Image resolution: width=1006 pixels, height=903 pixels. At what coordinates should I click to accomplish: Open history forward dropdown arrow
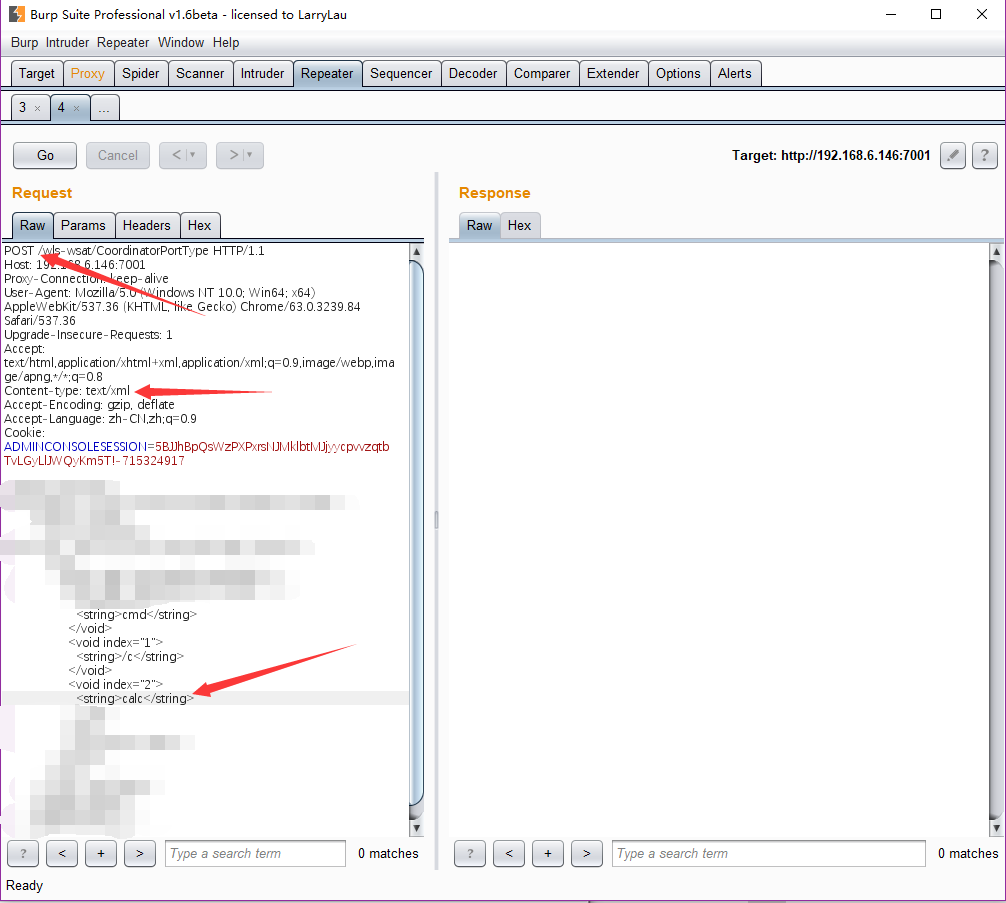tap(249, 155)
